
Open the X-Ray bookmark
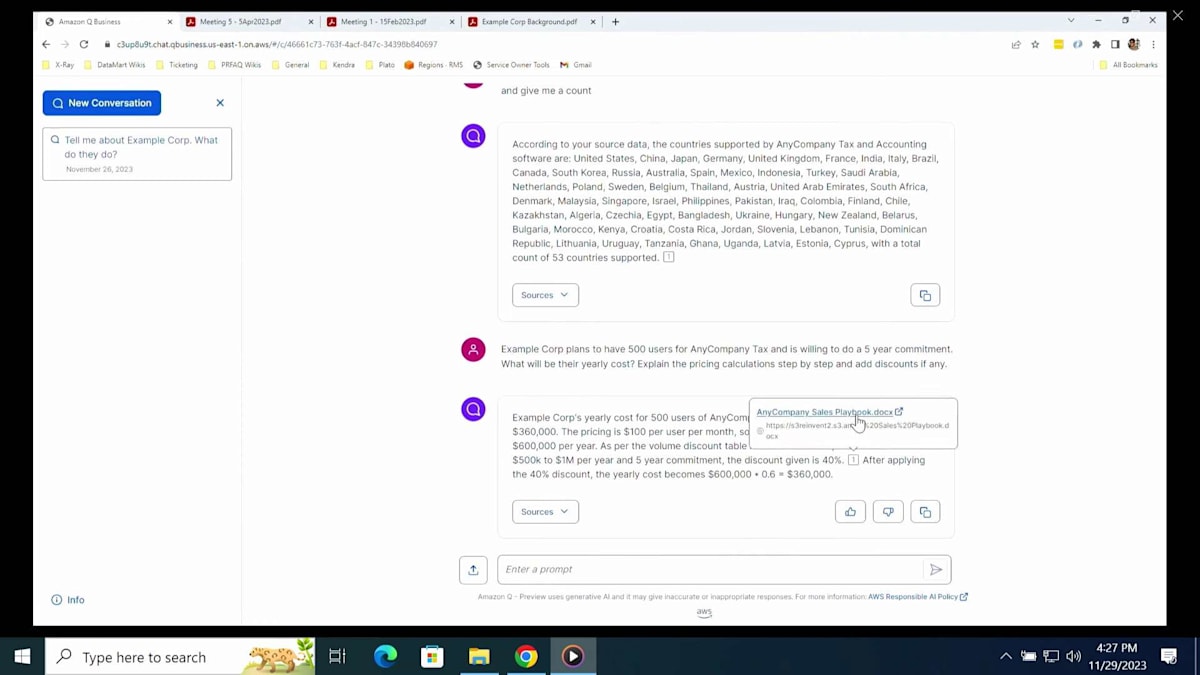point(58,65)
